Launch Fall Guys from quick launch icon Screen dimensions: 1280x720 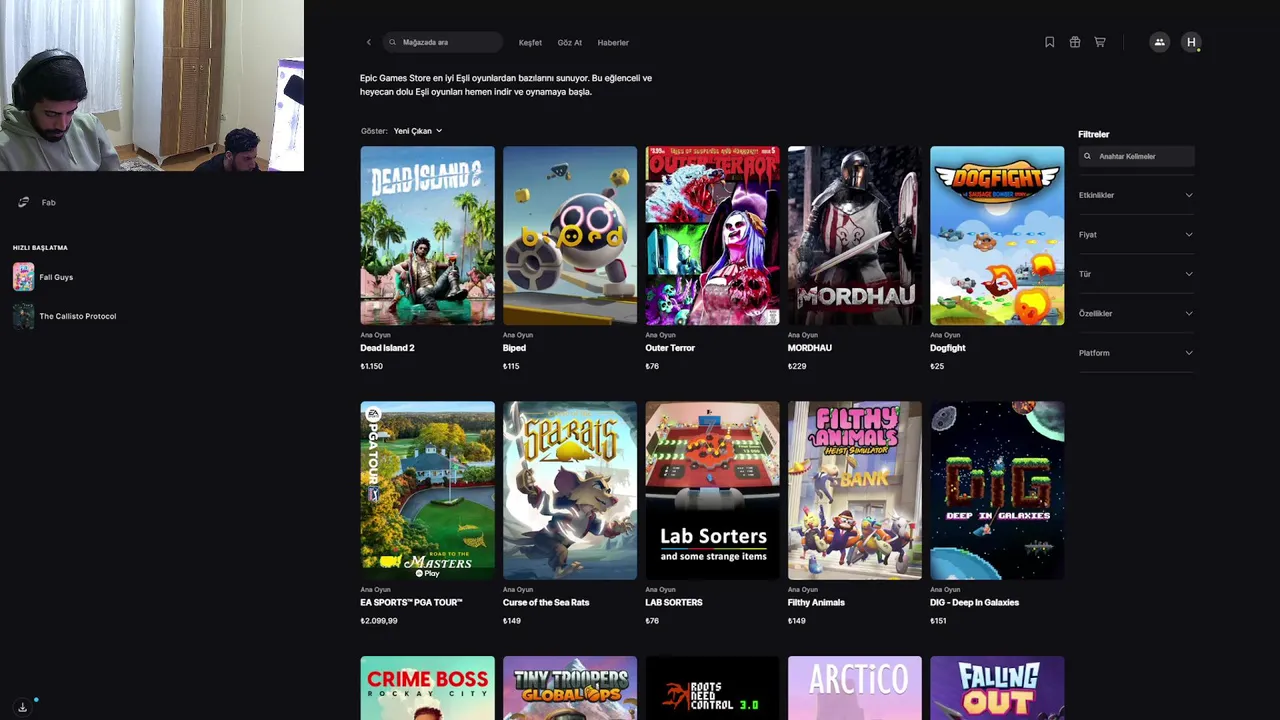coord(23,277)
